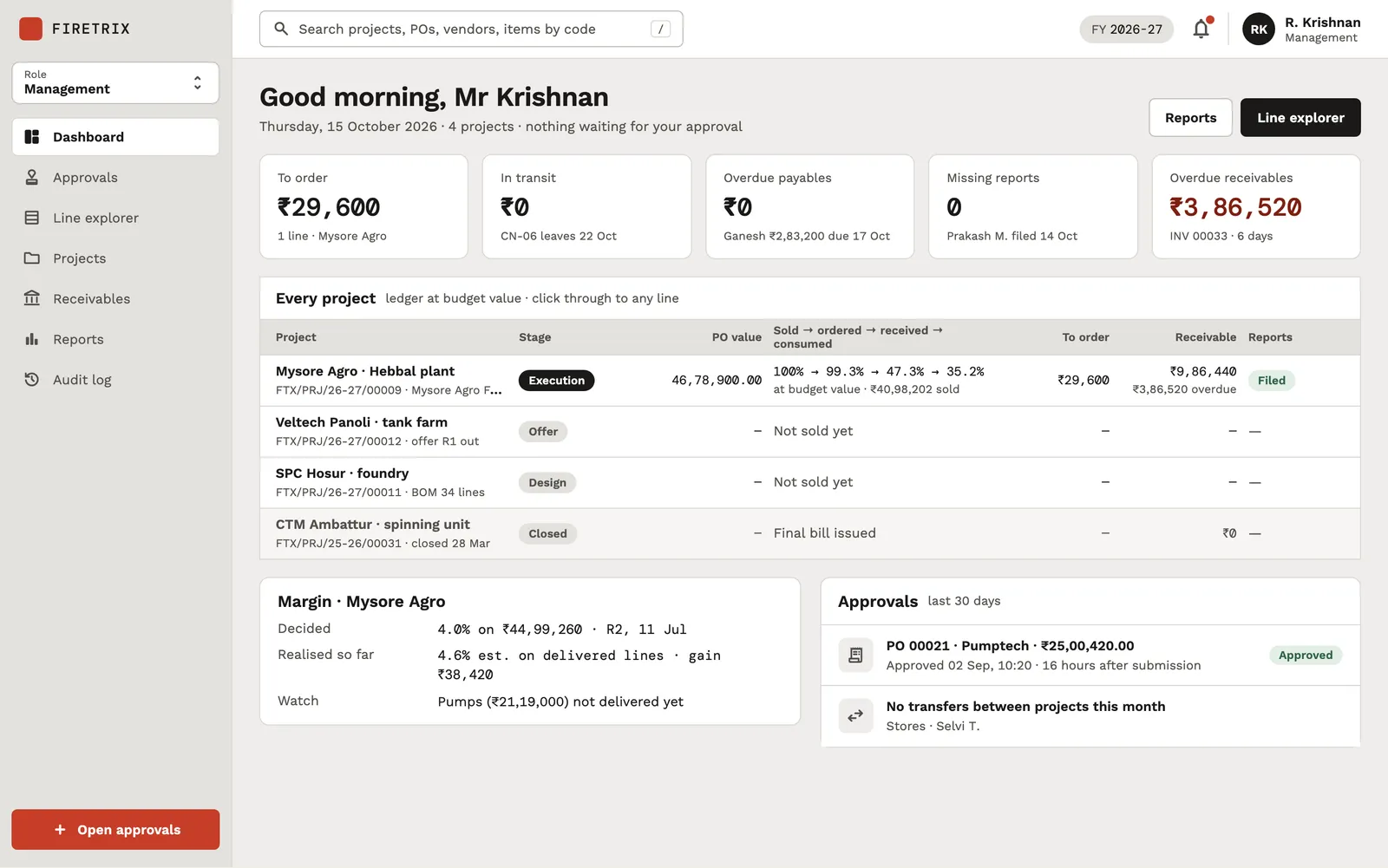Click the ₹3,86,520 overdue text in Mysore row

(x=1184, y=389)
